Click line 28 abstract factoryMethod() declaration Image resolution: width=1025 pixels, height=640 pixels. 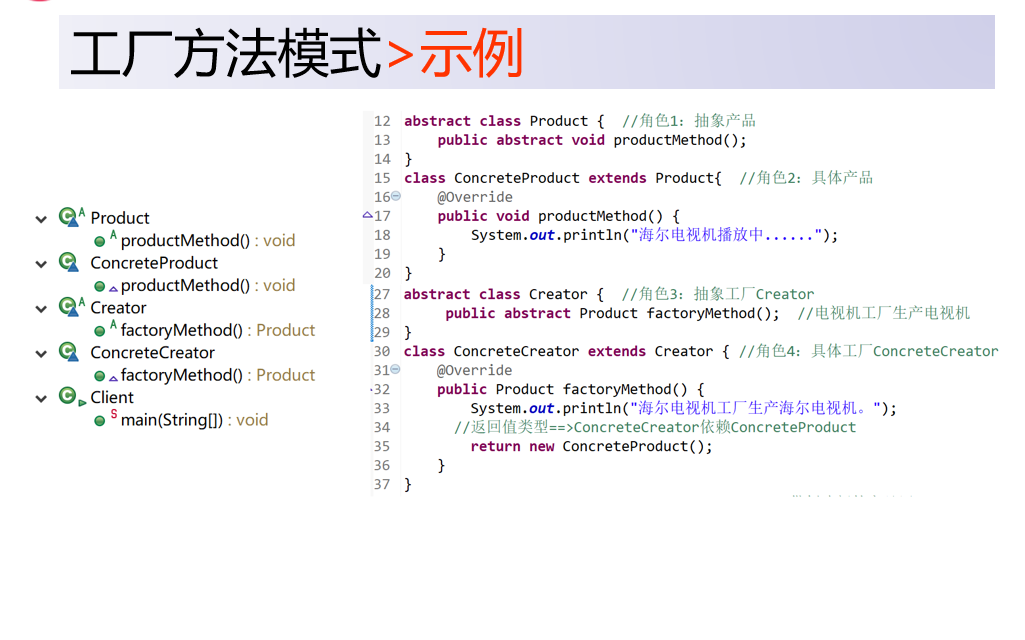[x=613, y=314]
